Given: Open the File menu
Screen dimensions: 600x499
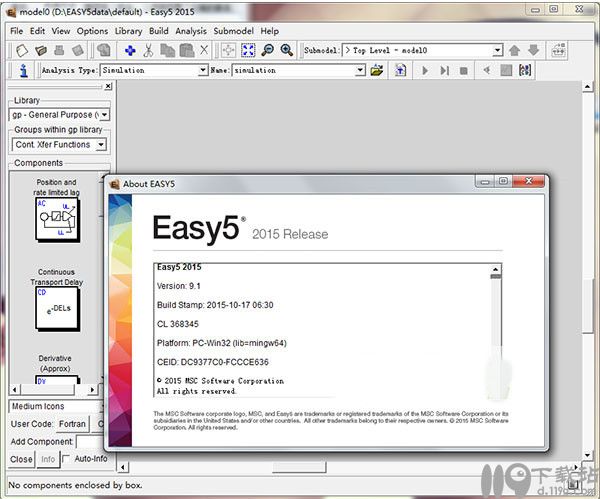Looking at the screenshot, I should click(16, 31).
